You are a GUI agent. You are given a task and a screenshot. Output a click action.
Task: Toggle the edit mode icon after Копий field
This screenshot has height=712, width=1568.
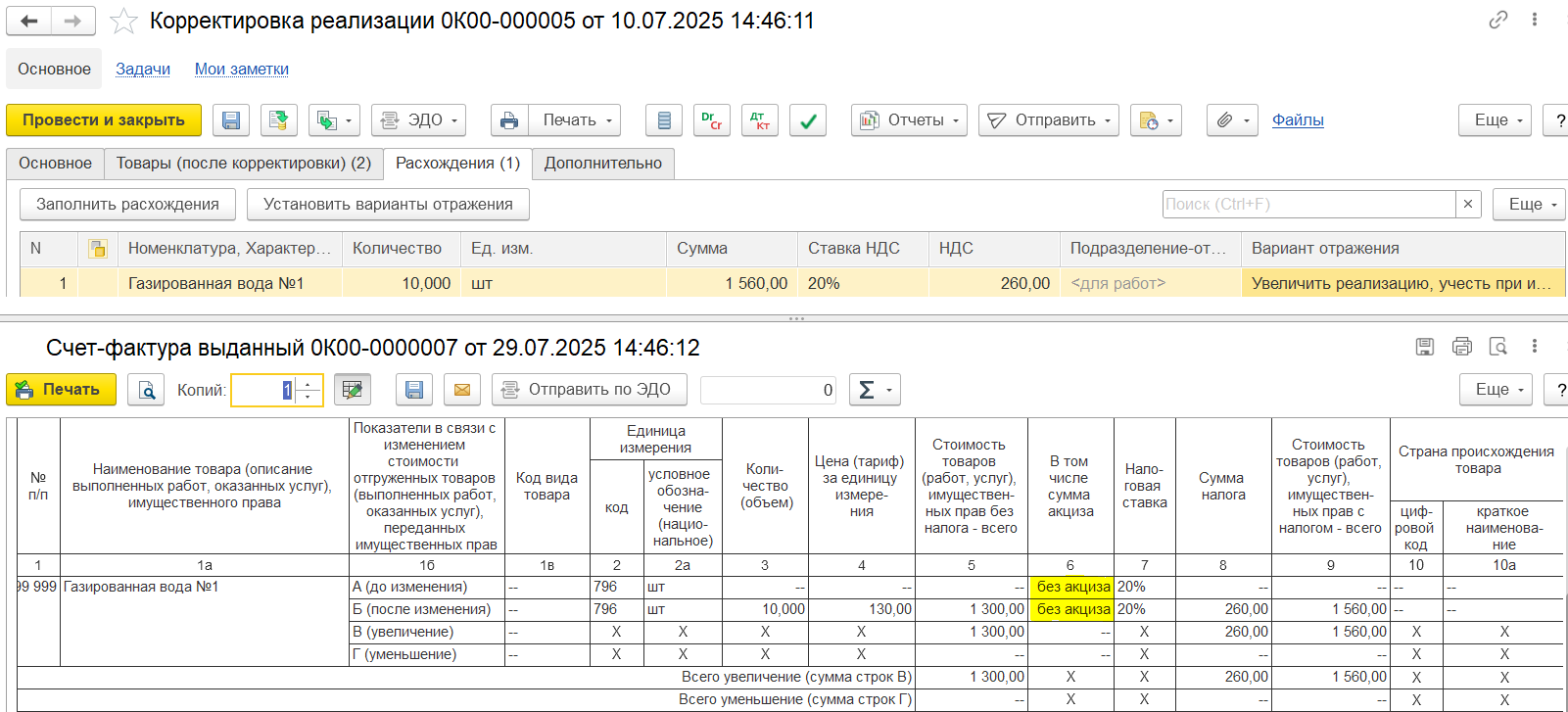(x=353, y=390)
